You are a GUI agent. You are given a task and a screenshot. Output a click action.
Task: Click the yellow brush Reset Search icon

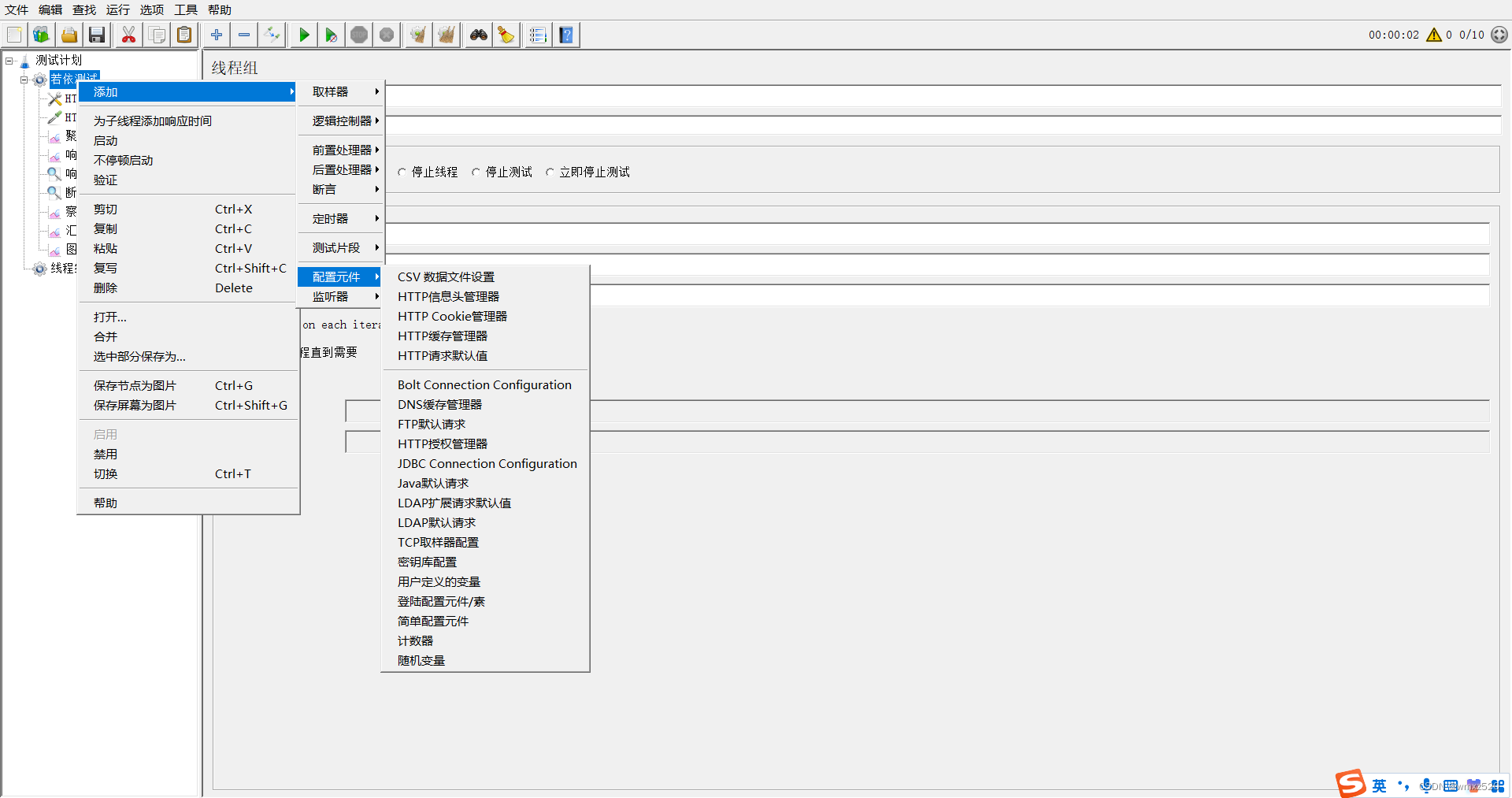(506, 35)
